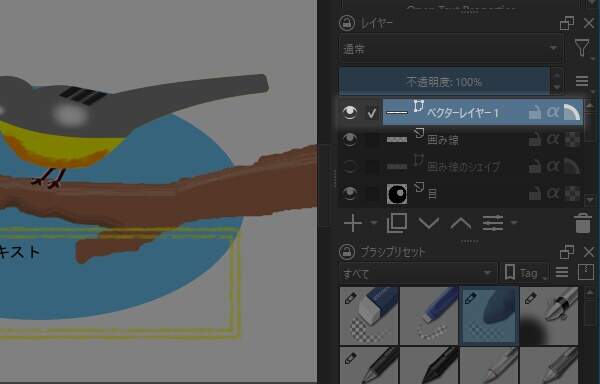The width and height of the screenshot is (600, 384).
Task: Select the white block eraser brush preset
Action: coord(370,316)
